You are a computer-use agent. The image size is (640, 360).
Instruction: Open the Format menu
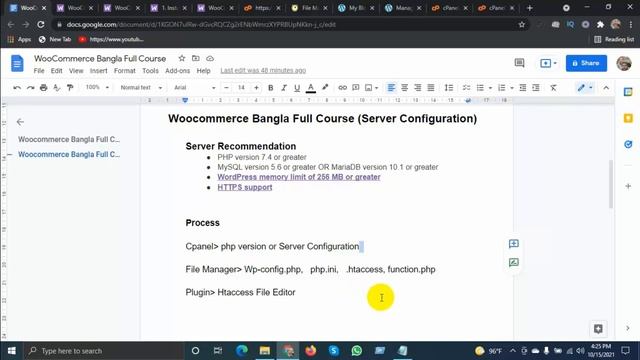point(124,71)
